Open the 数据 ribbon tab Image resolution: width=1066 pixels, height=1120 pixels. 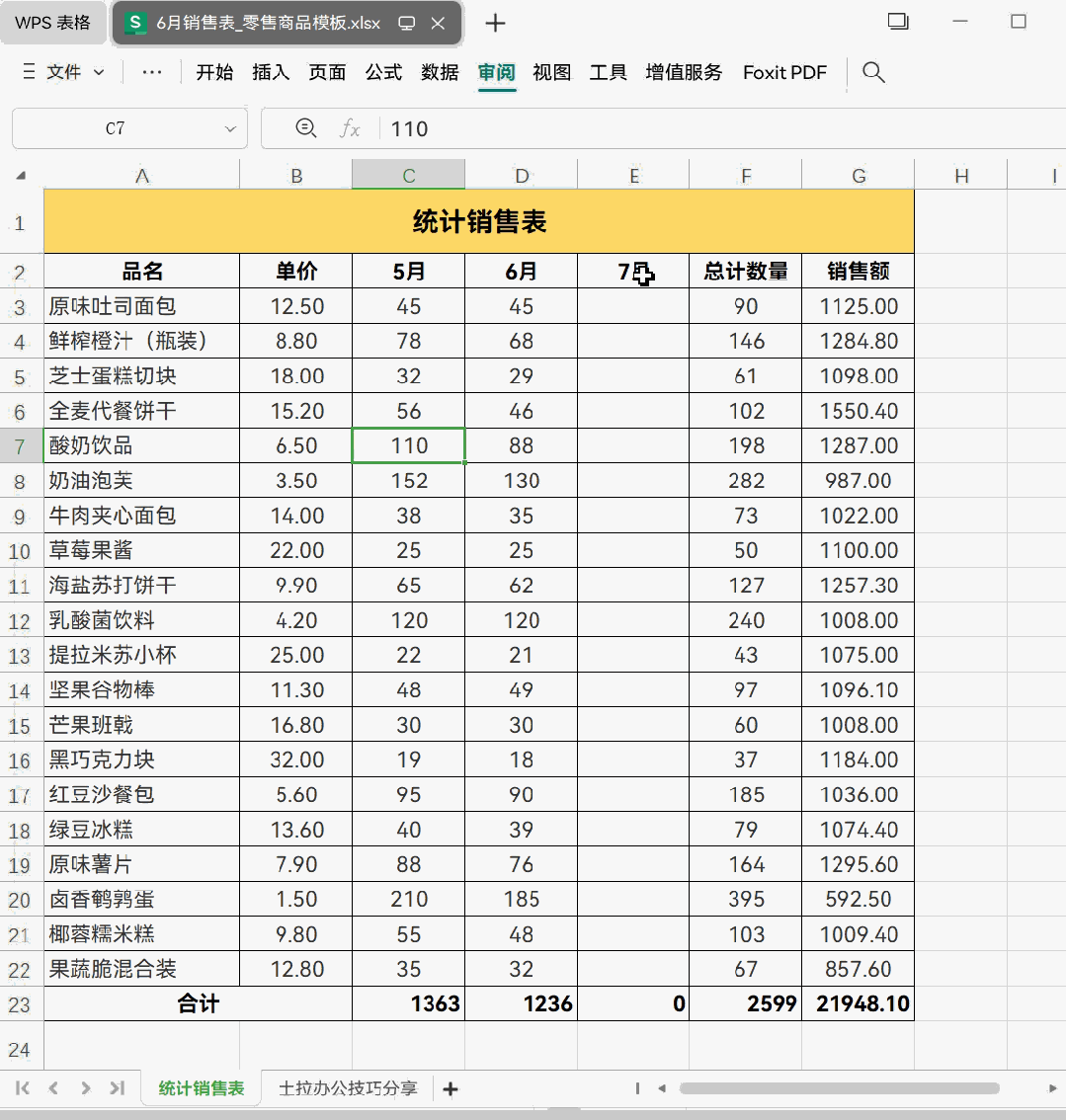440,72
